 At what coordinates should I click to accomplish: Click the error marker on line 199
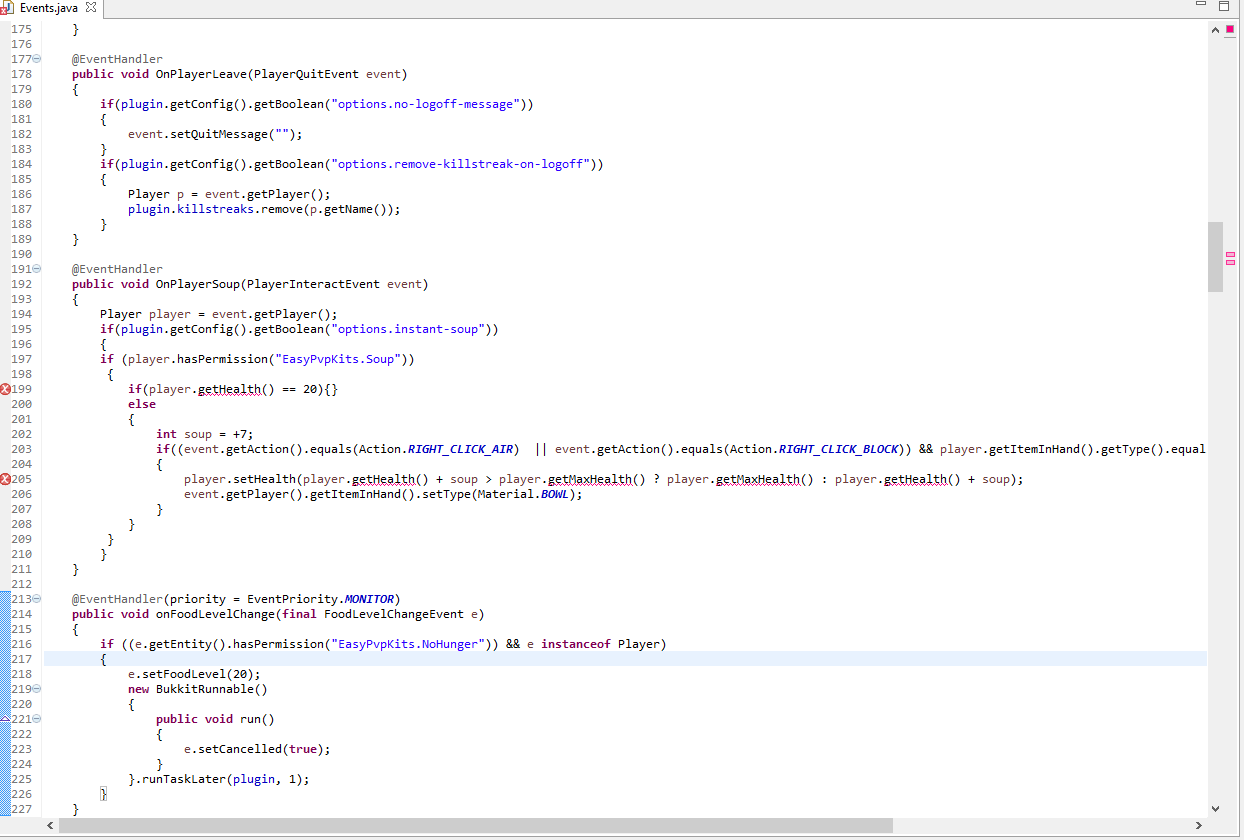click(x=5, y=389)
